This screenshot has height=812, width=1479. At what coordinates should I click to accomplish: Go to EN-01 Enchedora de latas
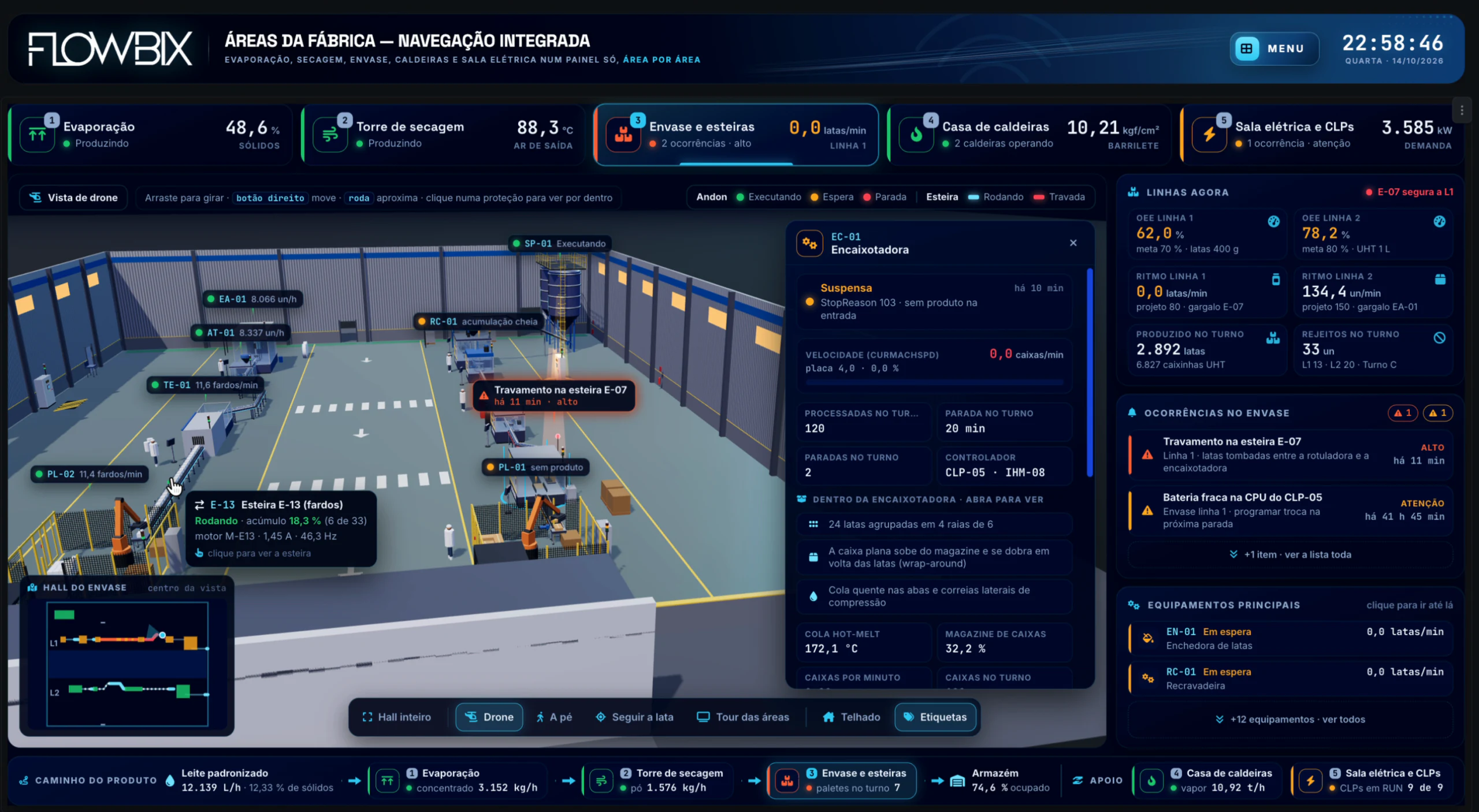click(x=1290, y=638)
